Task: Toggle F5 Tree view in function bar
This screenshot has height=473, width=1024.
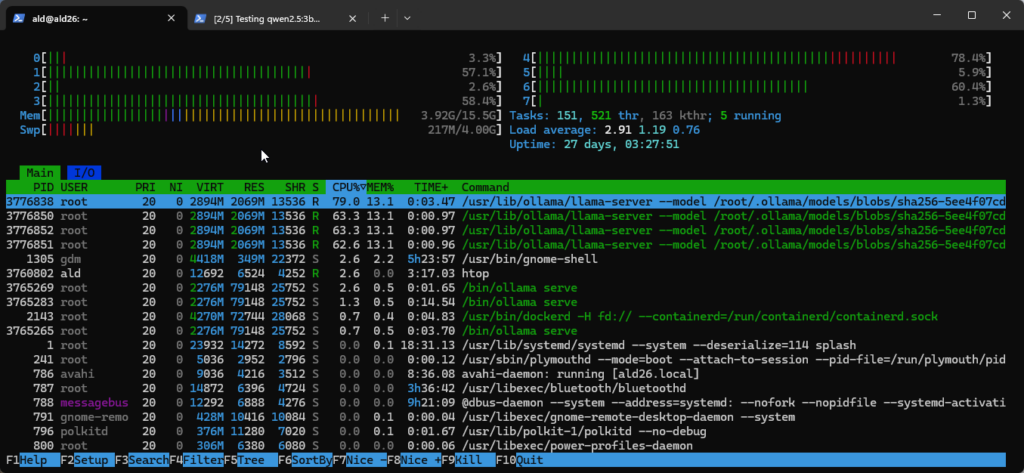Action: pyautogui.click(x=251, y=460)
